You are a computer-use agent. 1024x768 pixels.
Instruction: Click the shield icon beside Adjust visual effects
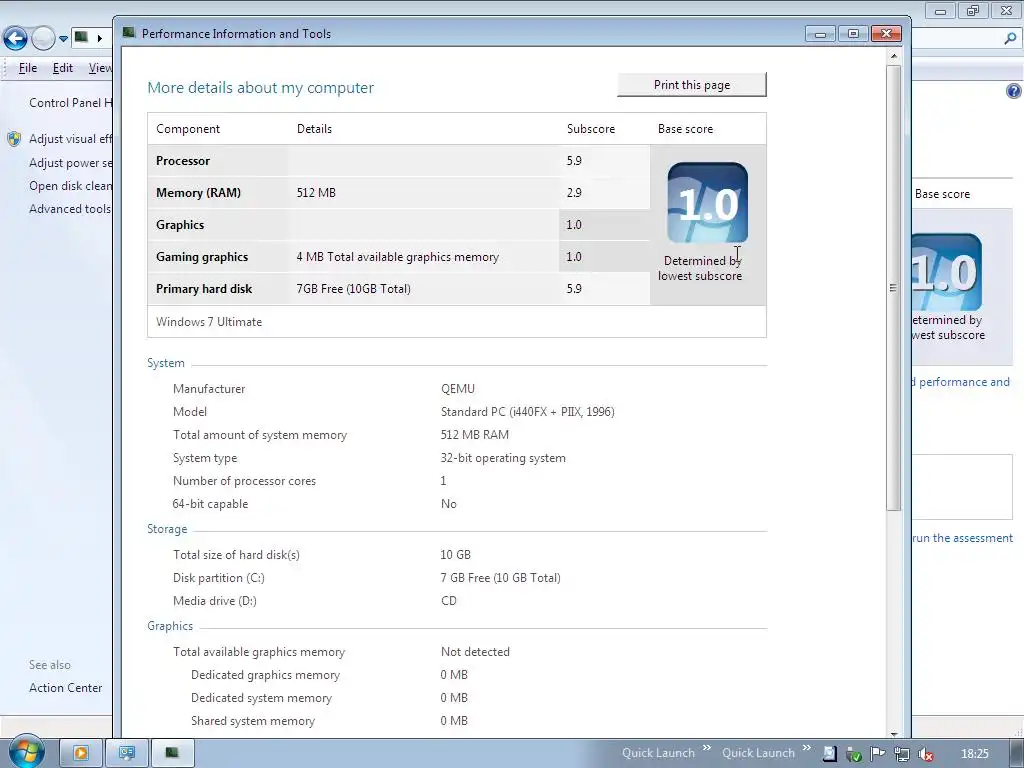(14, 138)
